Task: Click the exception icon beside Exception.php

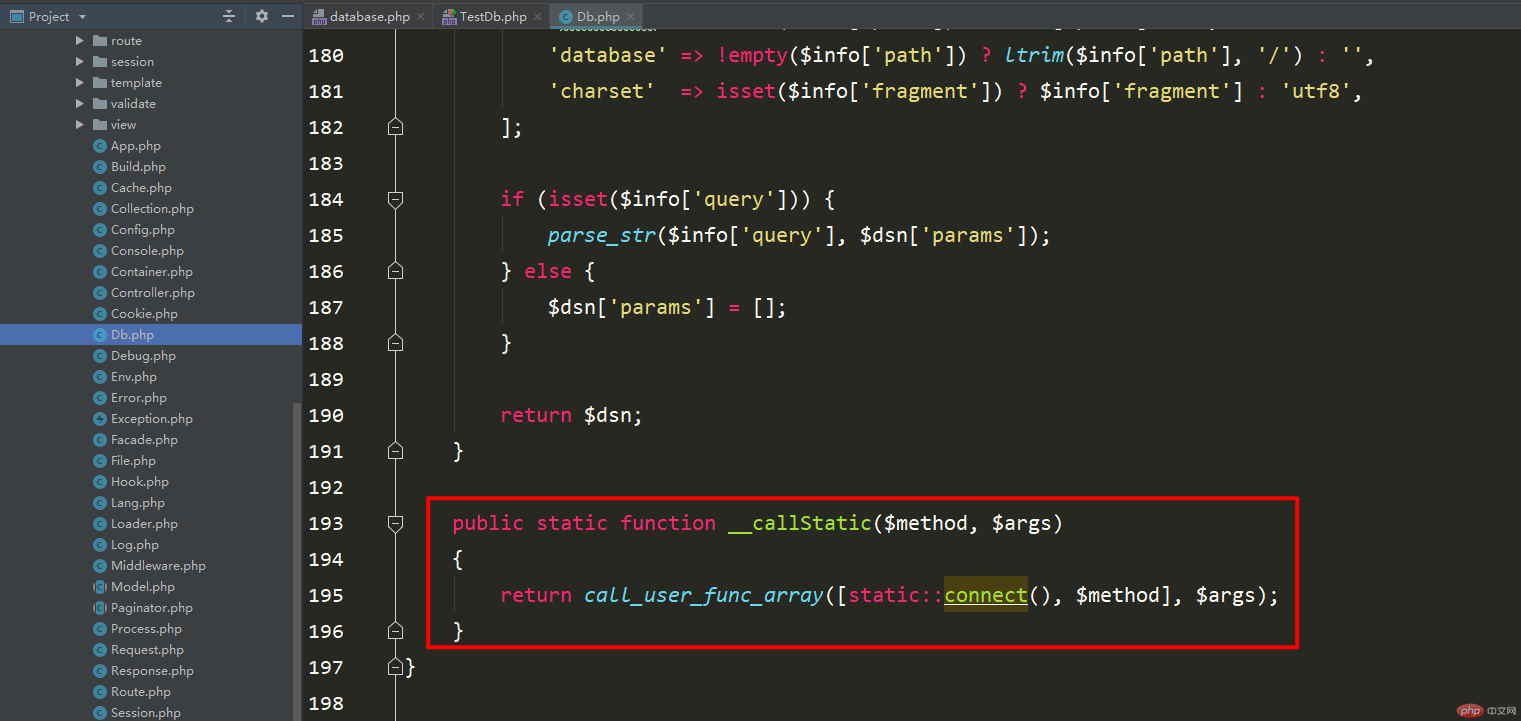Action: [x=100, y=419]
